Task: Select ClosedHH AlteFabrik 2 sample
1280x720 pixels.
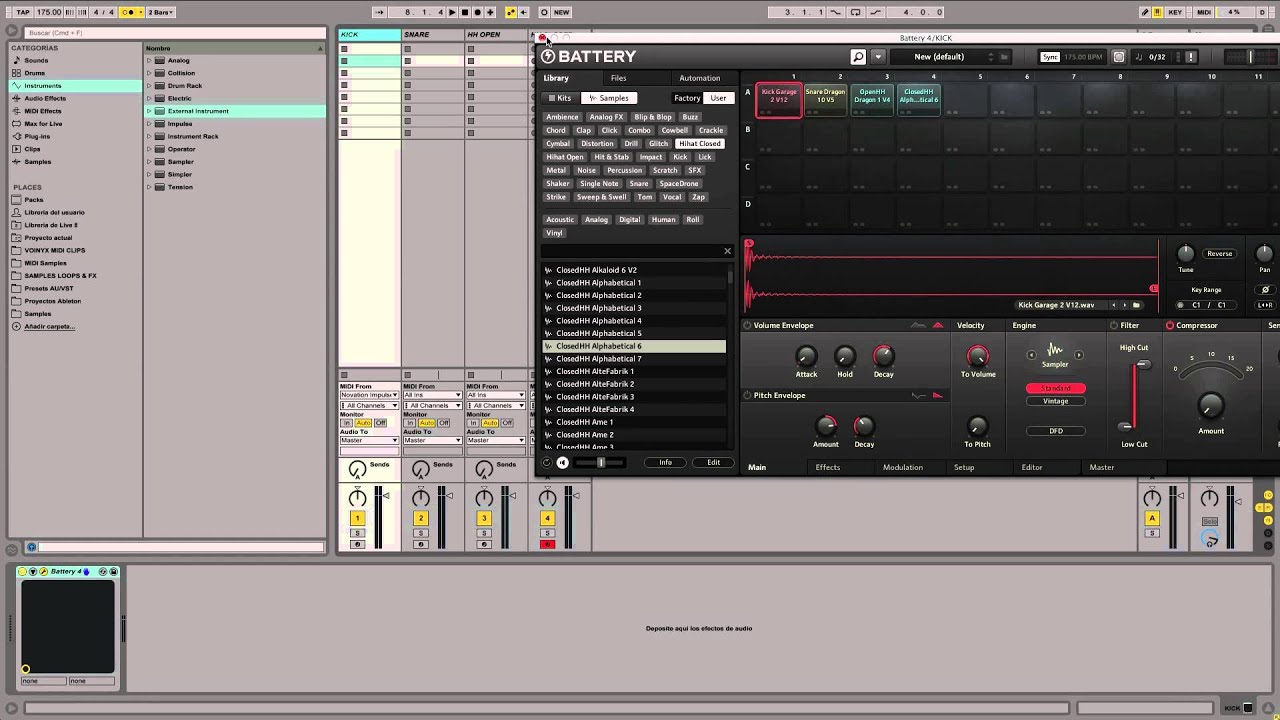Action: click(x=634, y=384)
